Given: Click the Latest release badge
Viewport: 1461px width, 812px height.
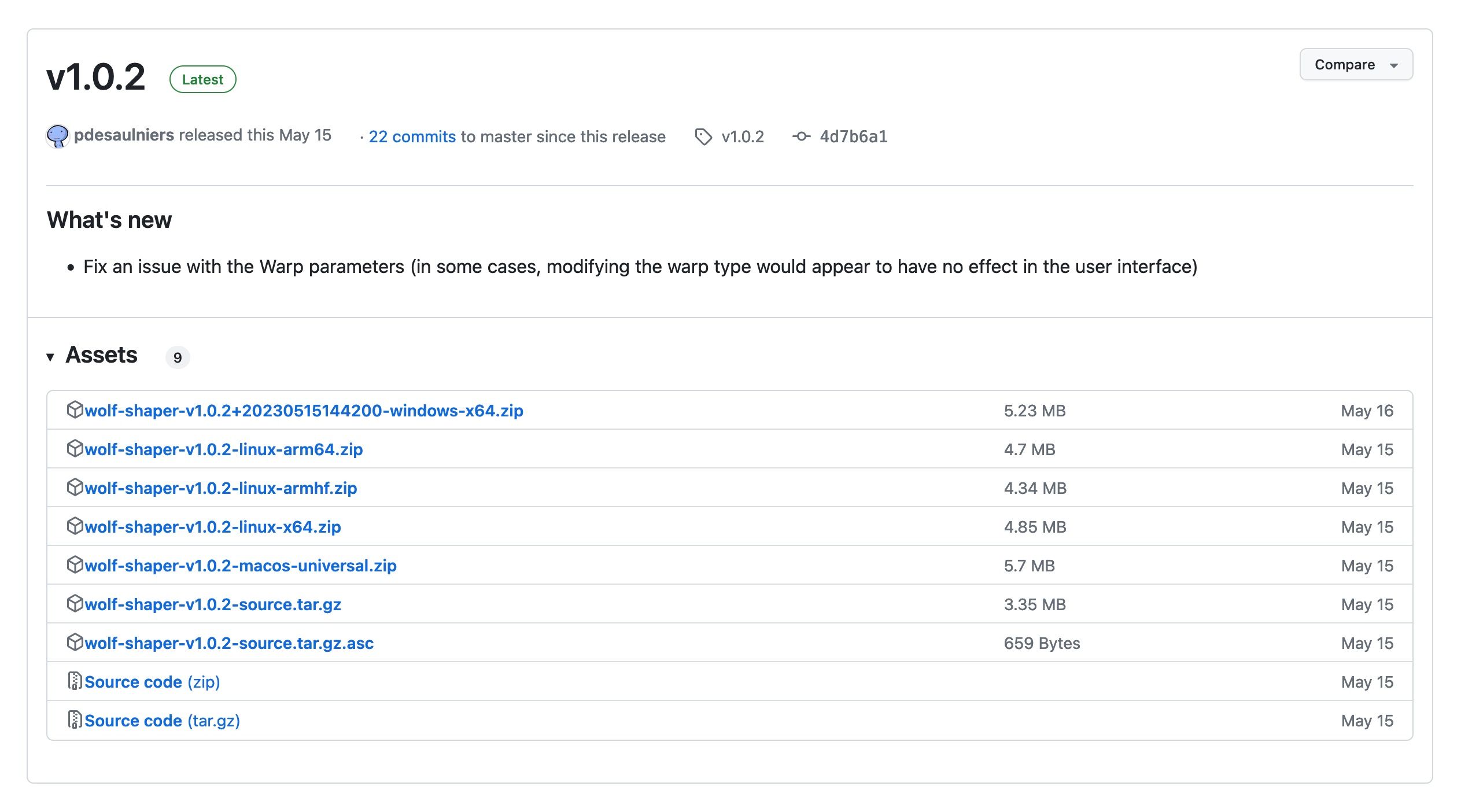Looking at the screenshot, I should [x=202, y=79].
